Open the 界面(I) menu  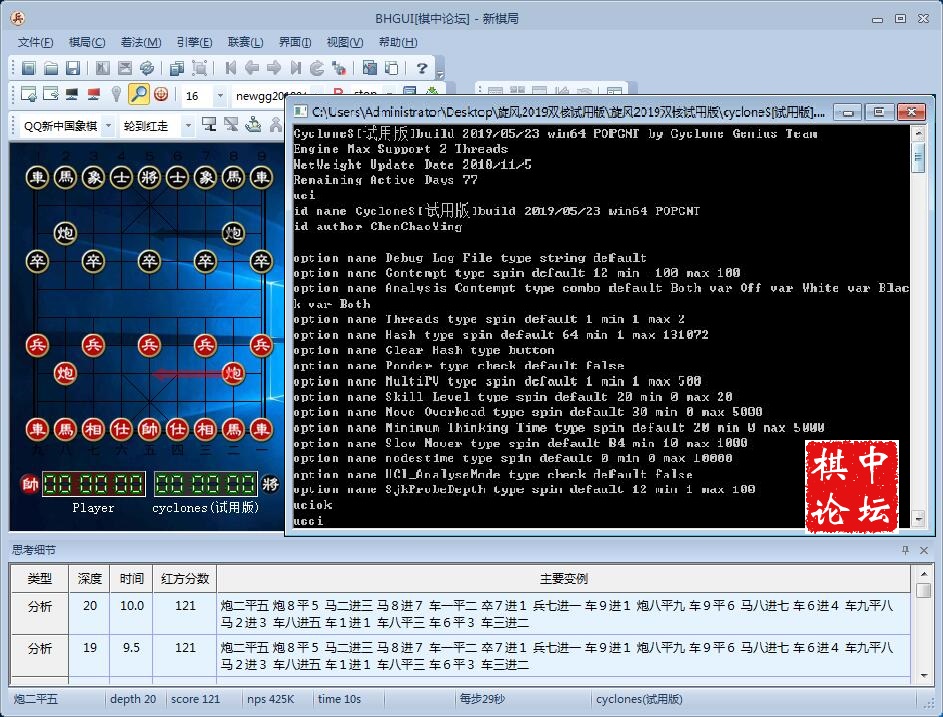click(295, 42)
